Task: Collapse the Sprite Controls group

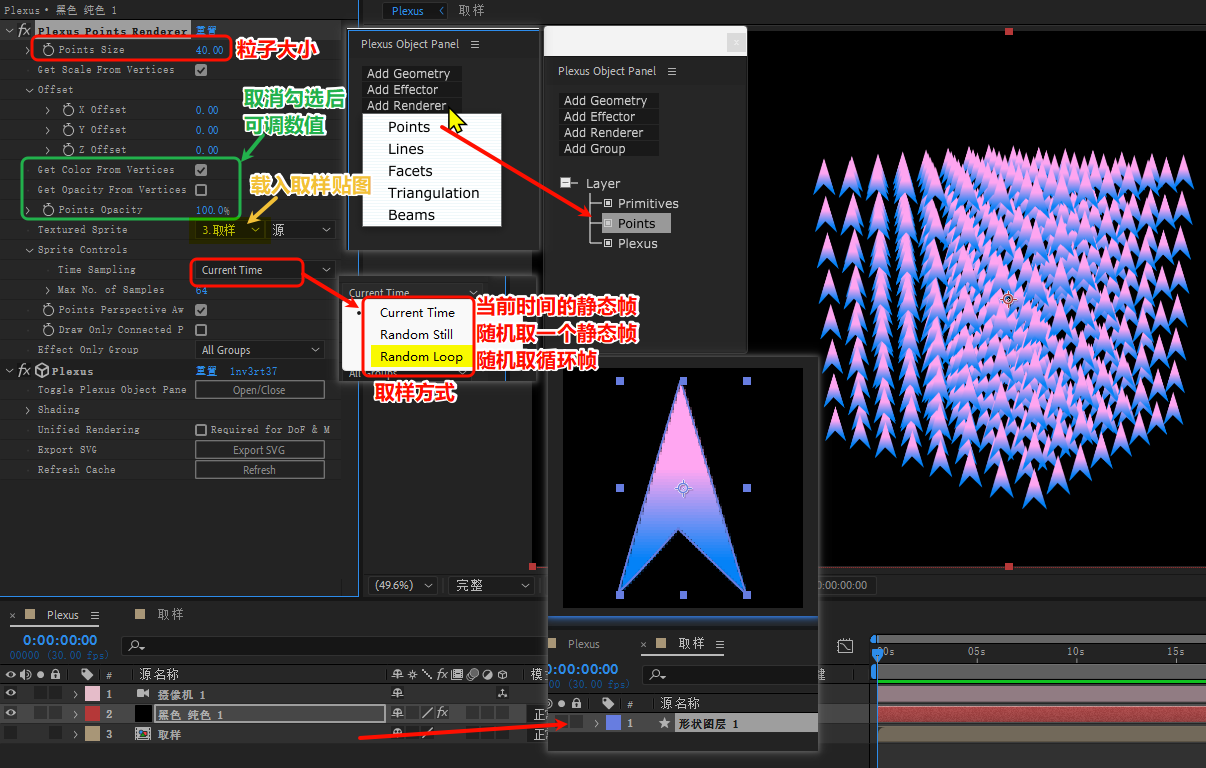Action: (x=29, y=250)
